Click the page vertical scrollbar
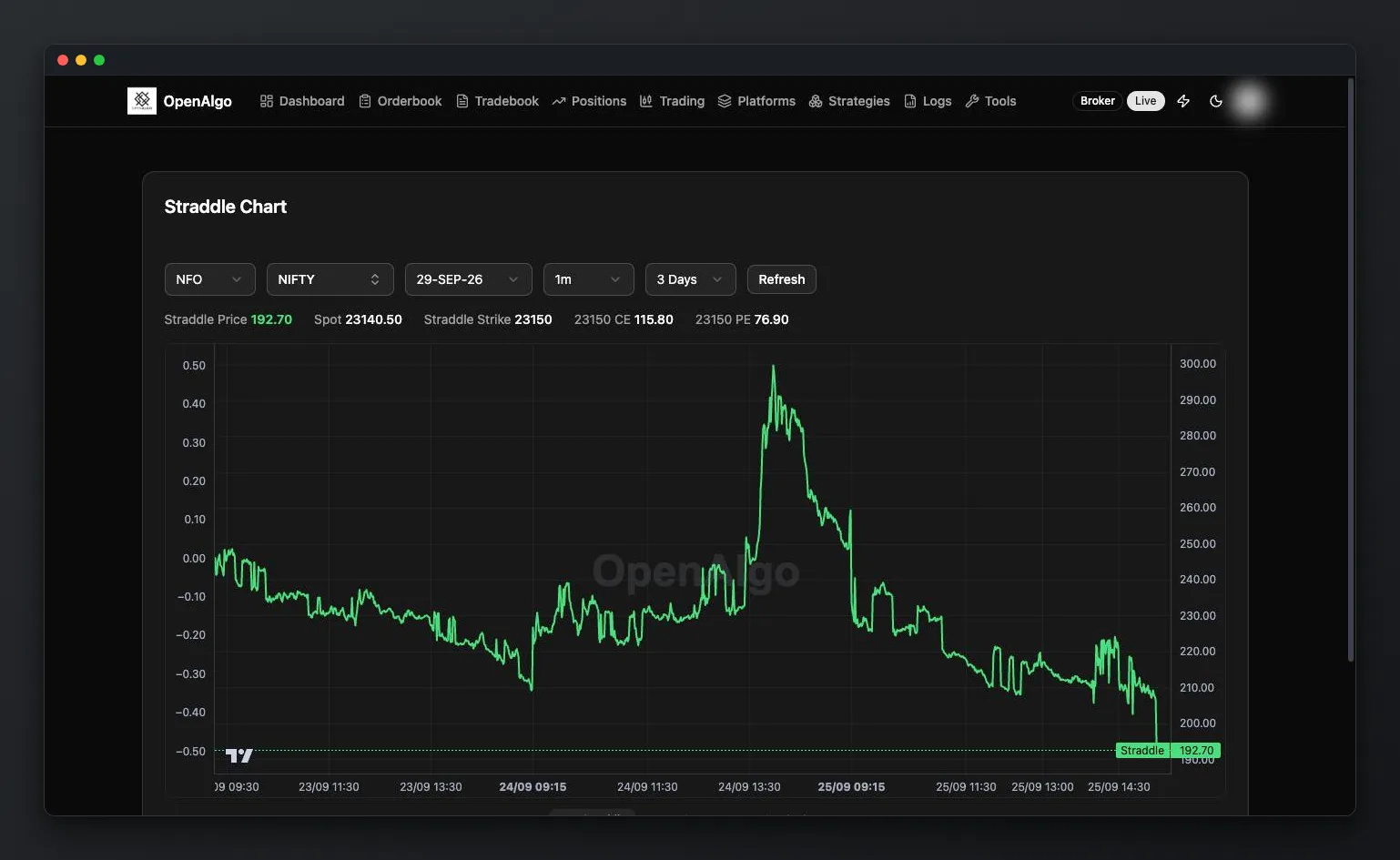 click(1350, 370)
